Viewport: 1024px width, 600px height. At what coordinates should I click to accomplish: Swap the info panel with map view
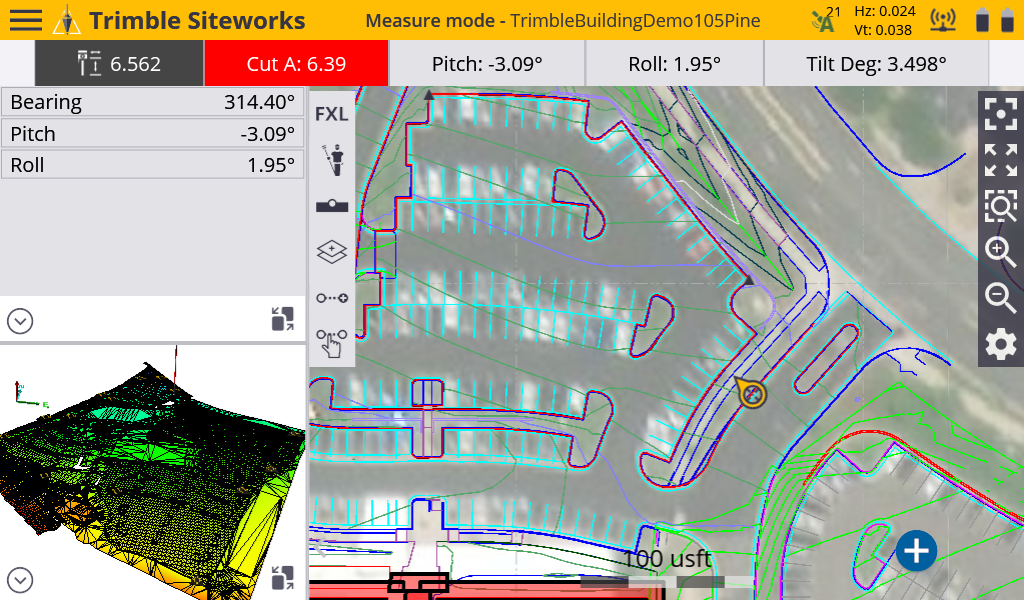(283, 320)
